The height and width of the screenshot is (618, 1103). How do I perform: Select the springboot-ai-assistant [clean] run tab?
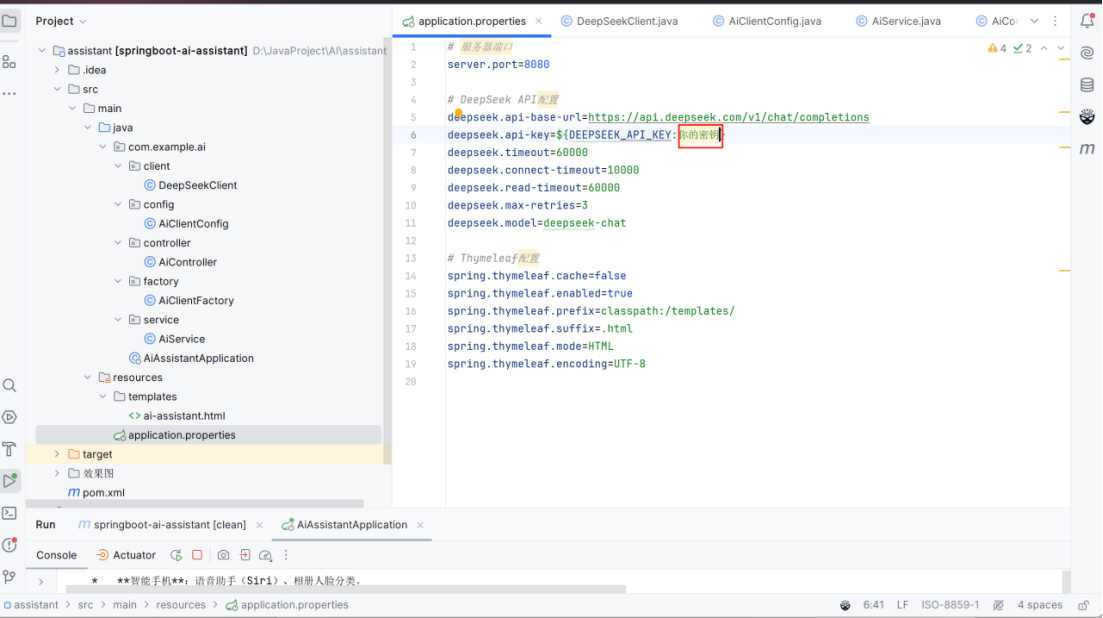click(x=162, y=524)
